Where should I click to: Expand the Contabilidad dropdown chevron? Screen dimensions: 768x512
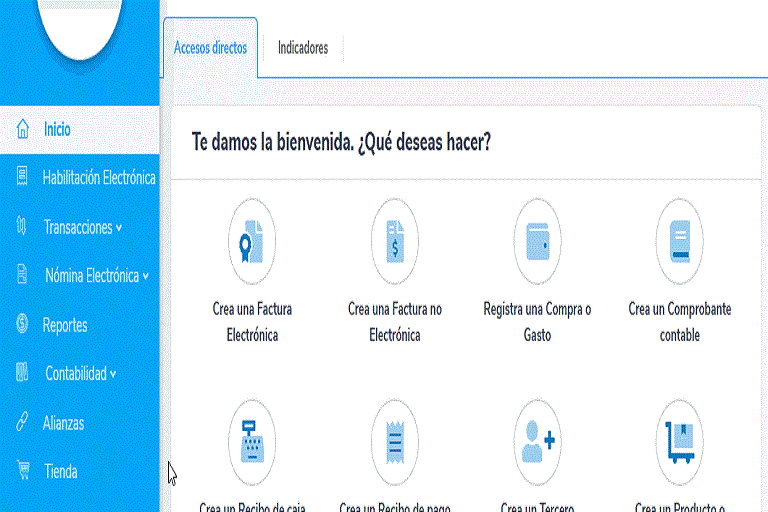tap(113, 375)
